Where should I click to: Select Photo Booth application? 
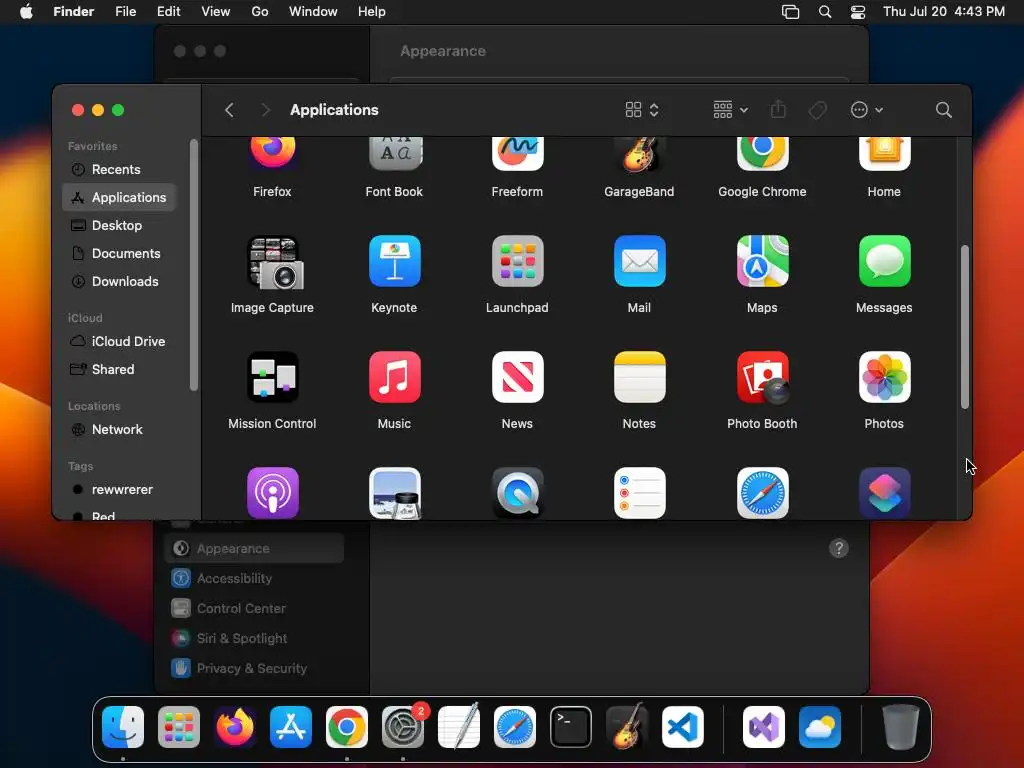tap(762, 377)
